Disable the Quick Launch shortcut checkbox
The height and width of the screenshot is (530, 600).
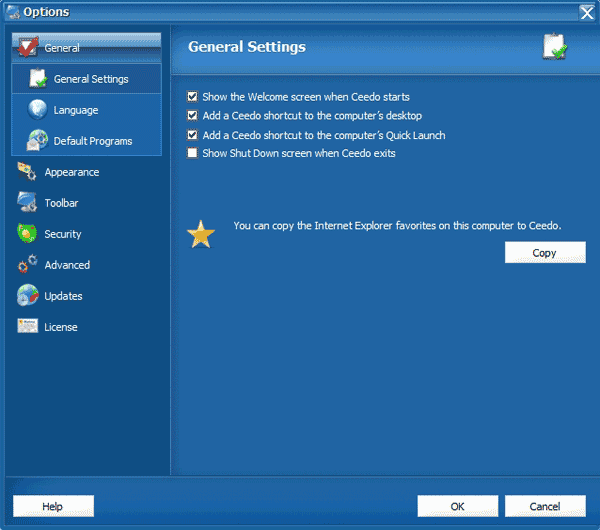click(x=192, y=135)
